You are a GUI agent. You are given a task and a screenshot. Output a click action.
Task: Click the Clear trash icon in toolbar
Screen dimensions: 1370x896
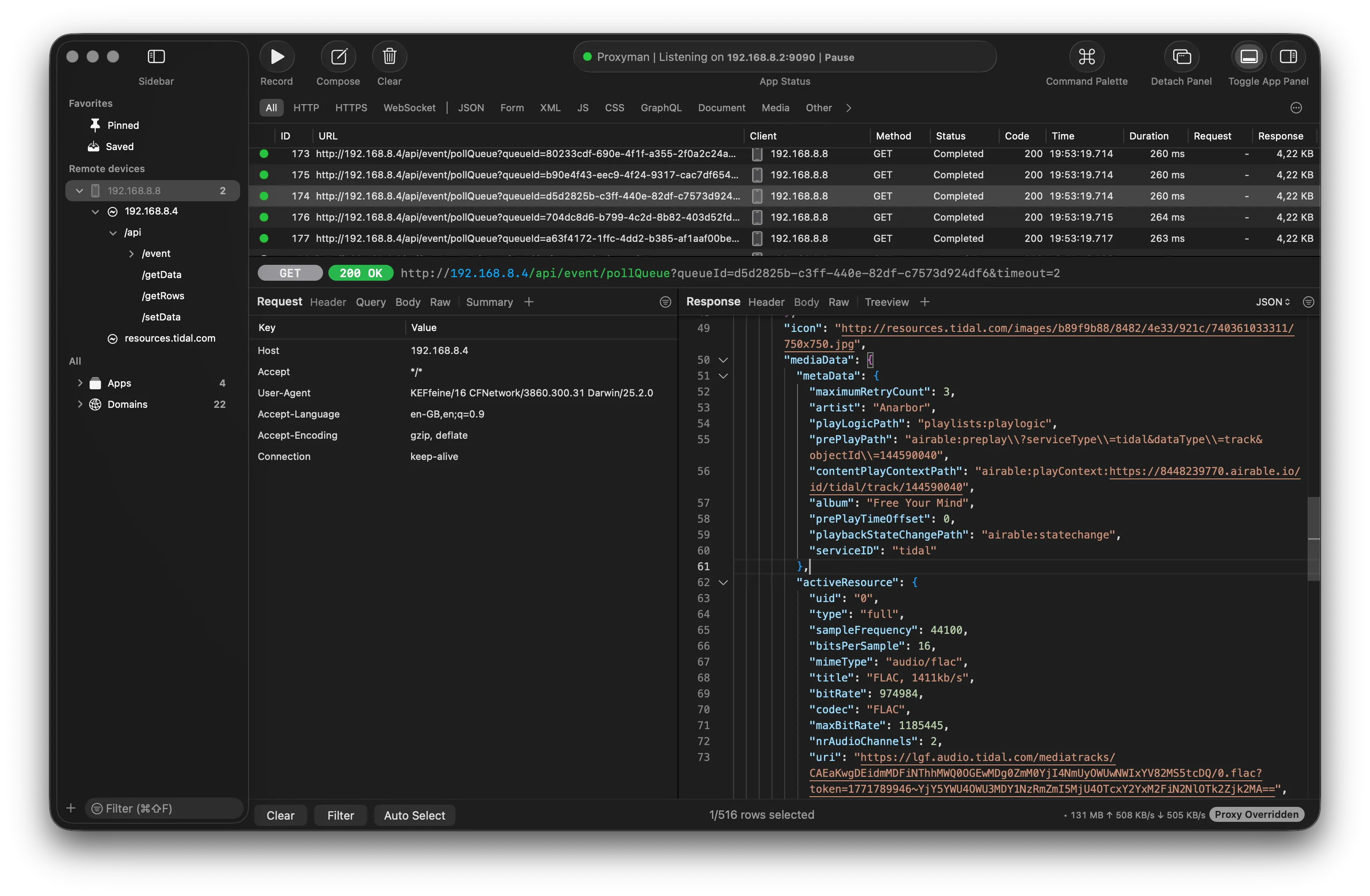pyautogui.click(x=389, y=56)
